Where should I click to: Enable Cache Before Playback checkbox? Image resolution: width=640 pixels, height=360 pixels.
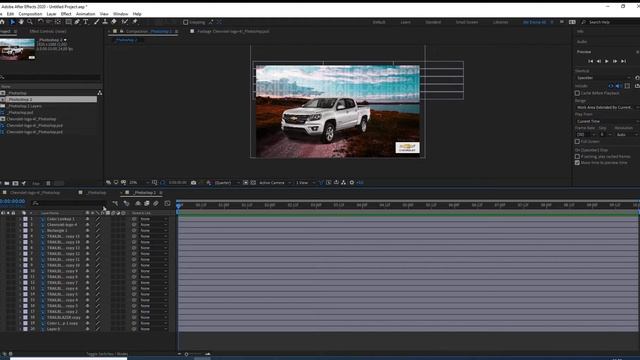(577, 93)
